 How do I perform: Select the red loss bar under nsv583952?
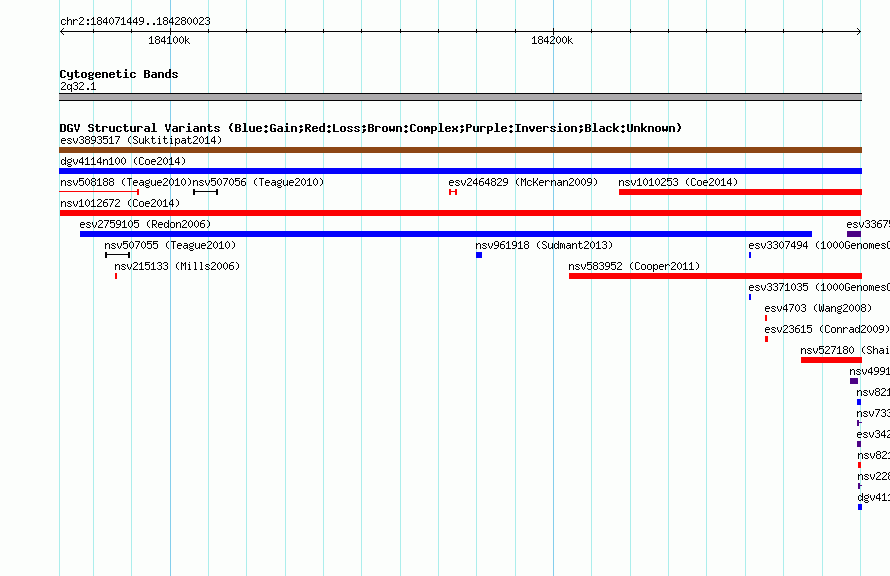[x=715, y=276]
